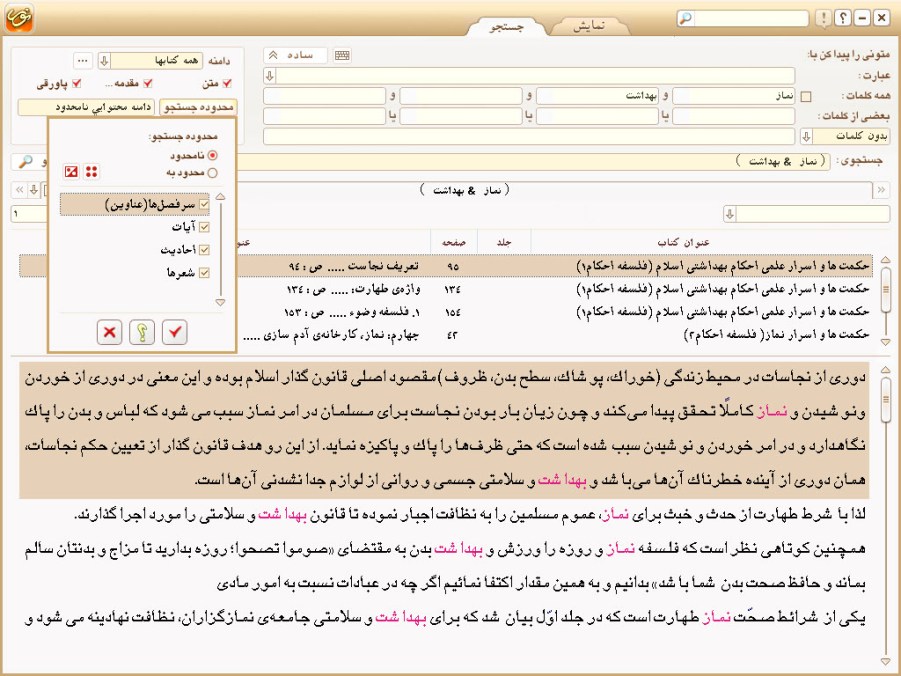Click the down-arrow icon beside the left double-chevron
The width and height of the screenshot is (901, 676).
click(x=34, y=190)
